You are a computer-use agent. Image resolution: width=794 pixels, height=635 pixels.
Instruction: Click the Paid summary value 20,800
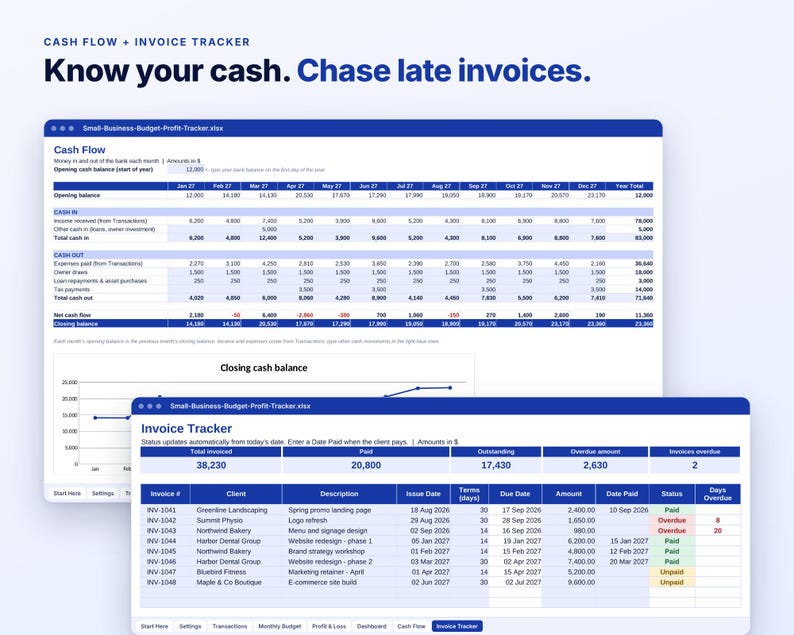tap(366, 465)
